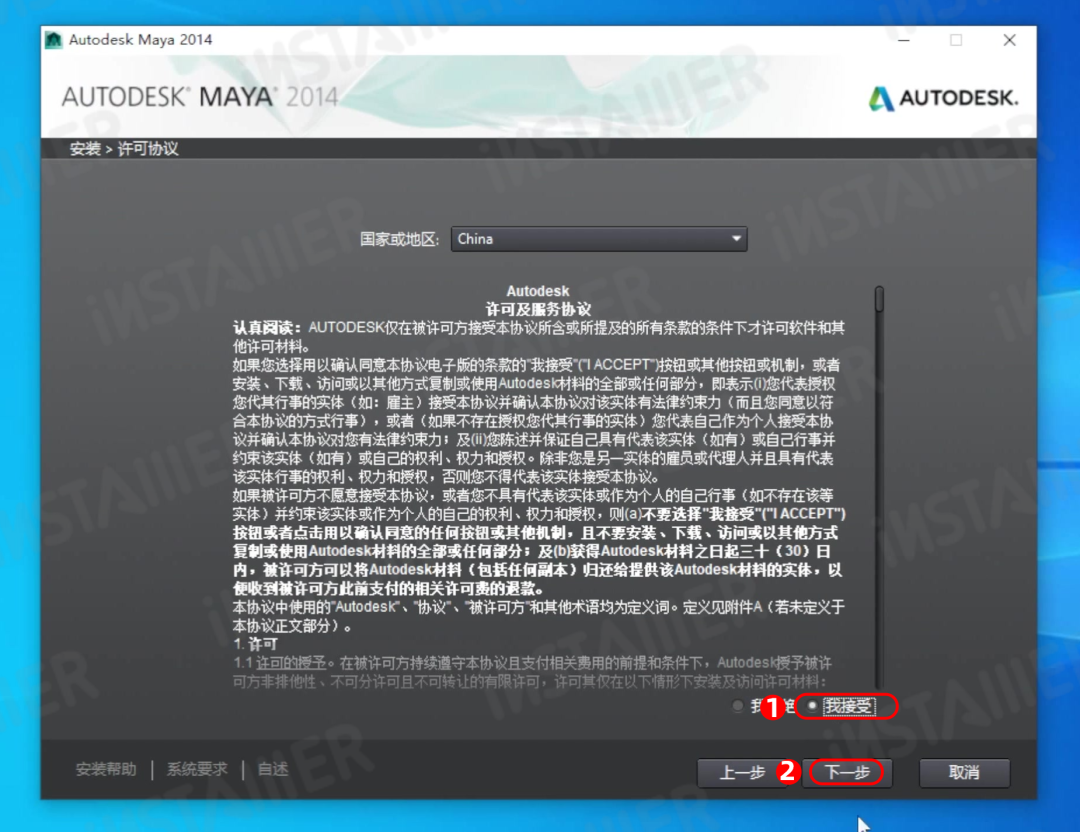Select the 我拒绝 (I Reject) radio button
The height and width of the screenshot is (832, 1080).
tap(738, 706)
